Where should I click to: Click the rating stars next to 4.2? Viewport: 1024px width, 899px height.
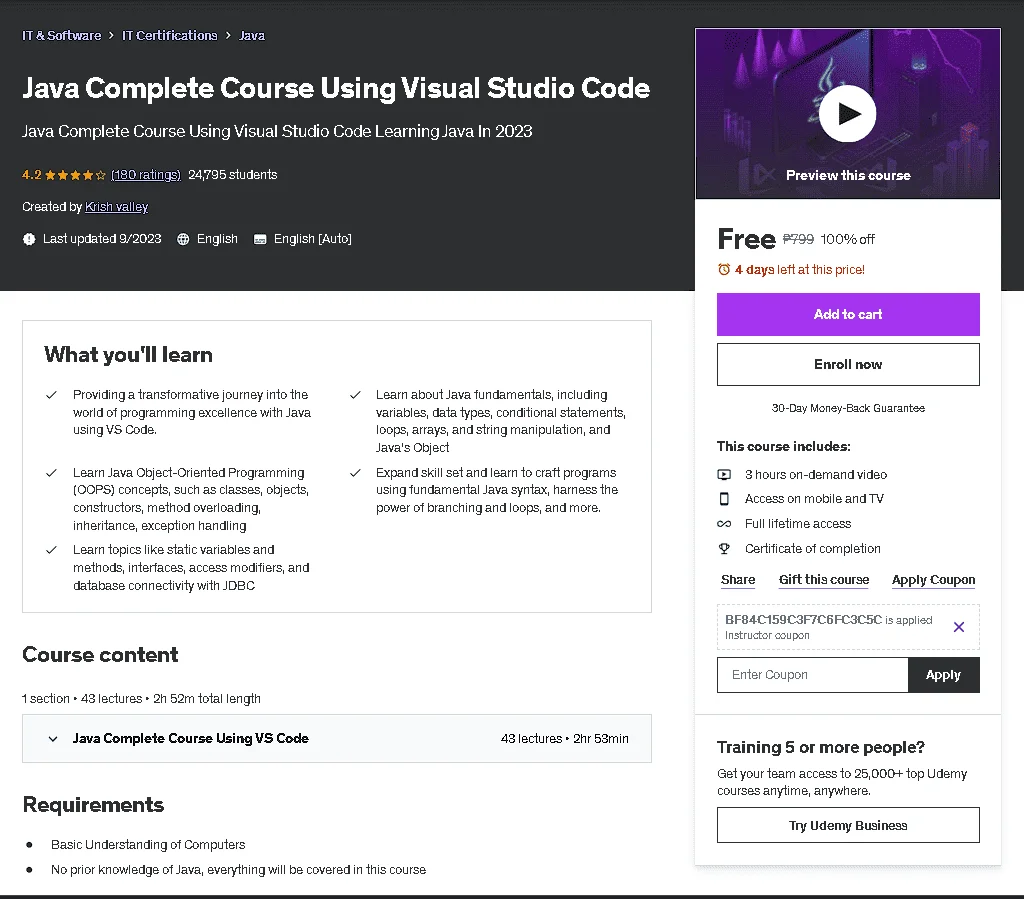click(x=75, y=175)
